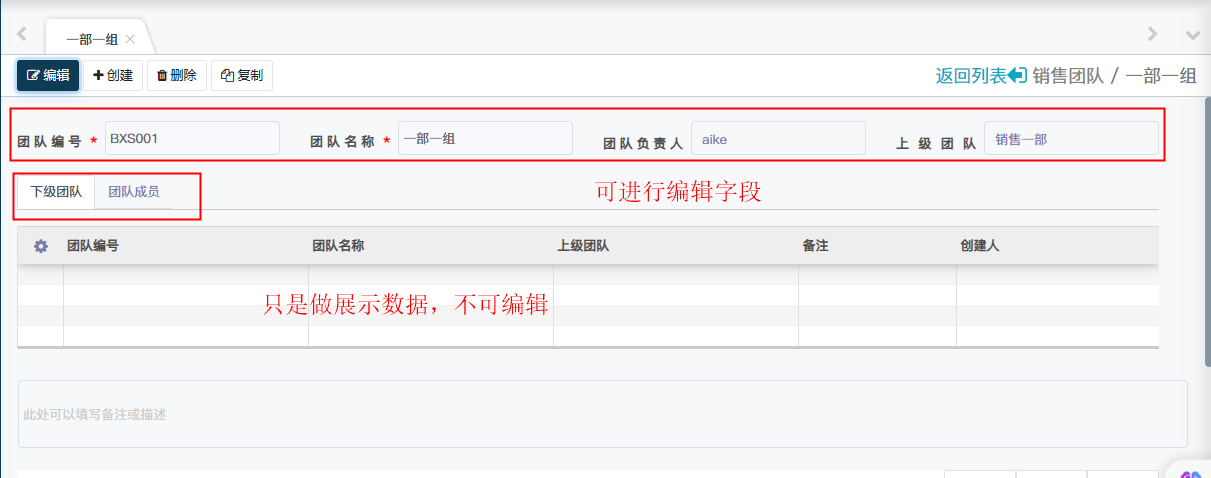Click the 删除 (Delete) trash button

tap(177, 76)
